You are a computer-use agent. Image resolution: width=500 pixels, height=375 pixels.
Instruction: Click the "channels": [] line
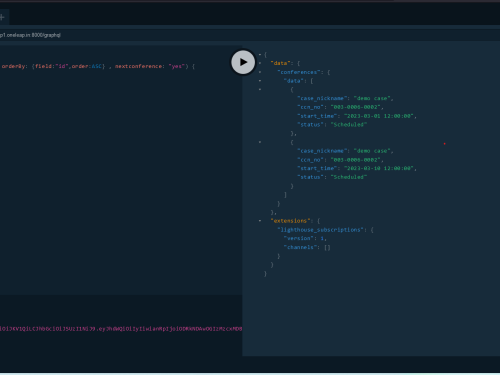point(307,247)
